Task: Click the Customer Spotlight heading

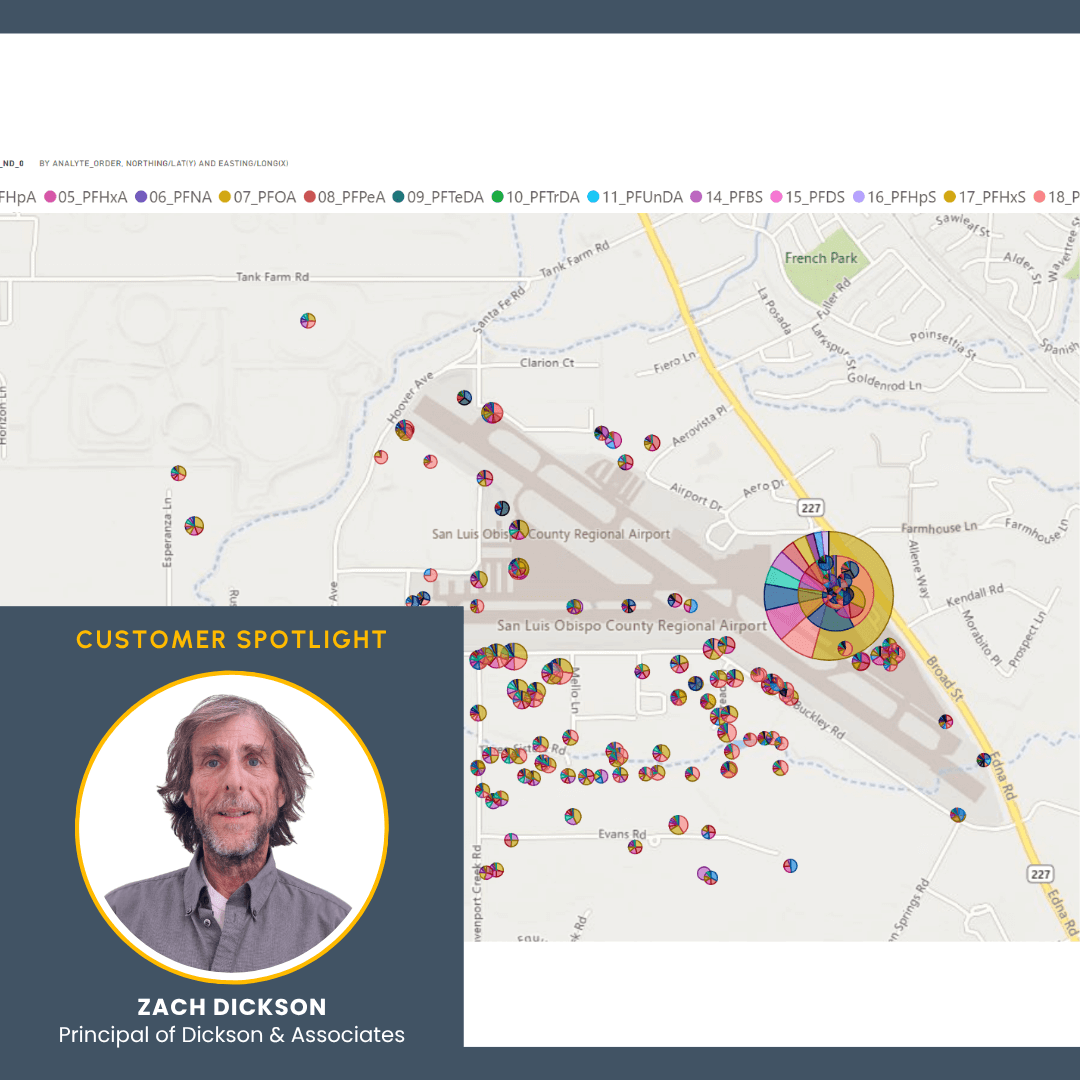Action: (232, 639)
